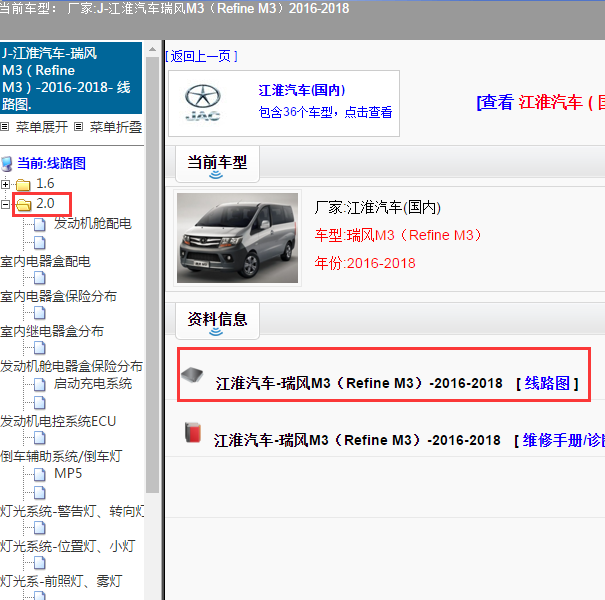This screenshot has height=600, width=605.
Task: Click the left panel vertical scrollbar
Action: pos(153,300)
